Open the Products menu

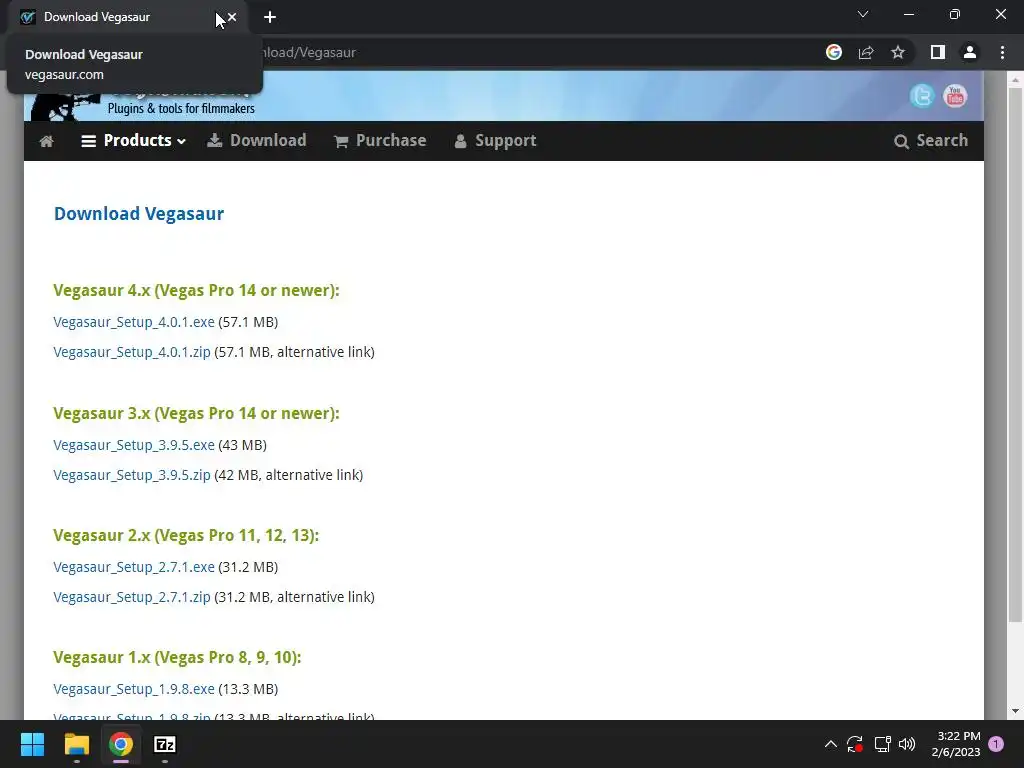(133, 140)
